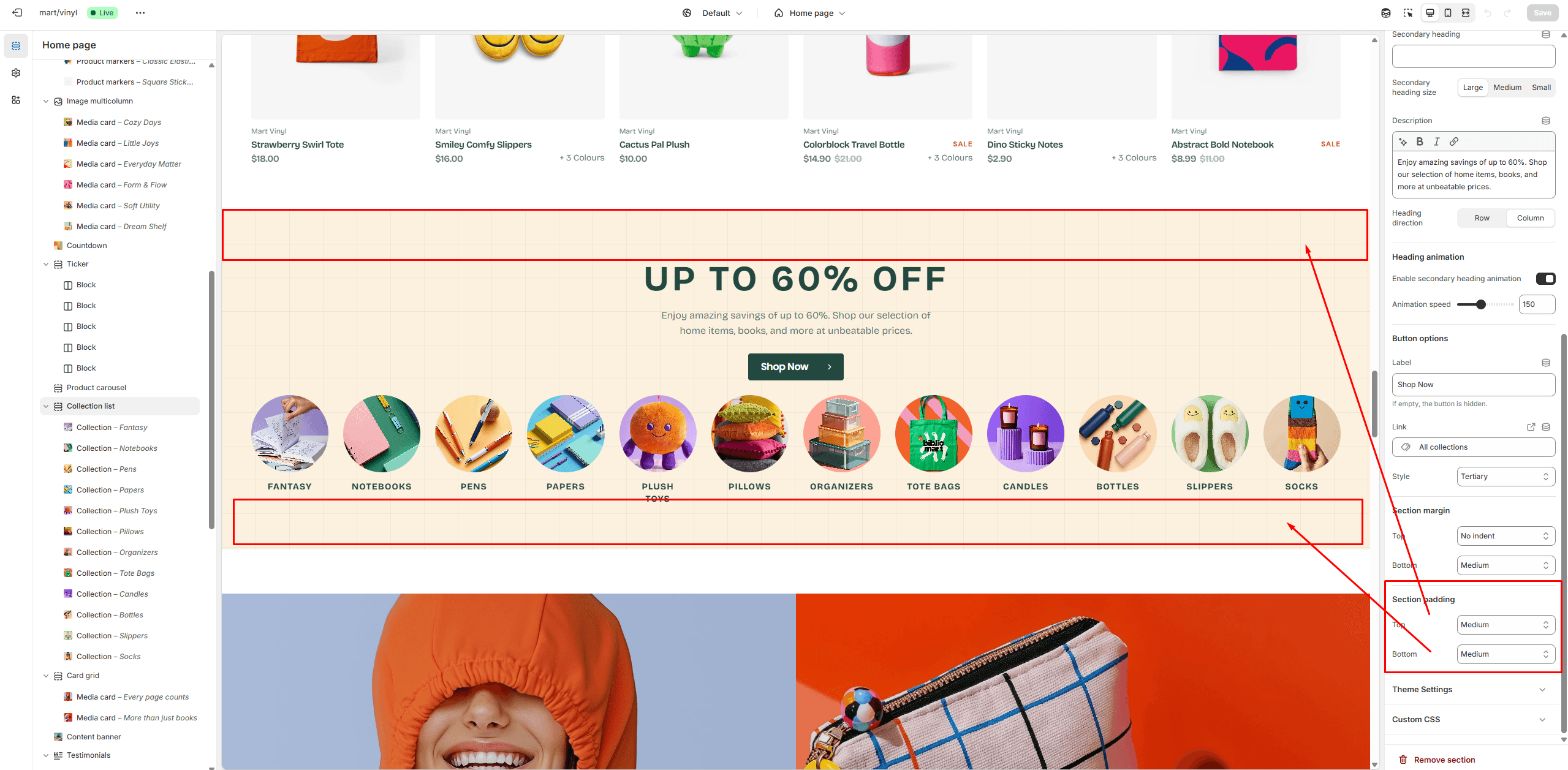
Task: Choose Medium secondary heading size
Action: (1507, 88)
